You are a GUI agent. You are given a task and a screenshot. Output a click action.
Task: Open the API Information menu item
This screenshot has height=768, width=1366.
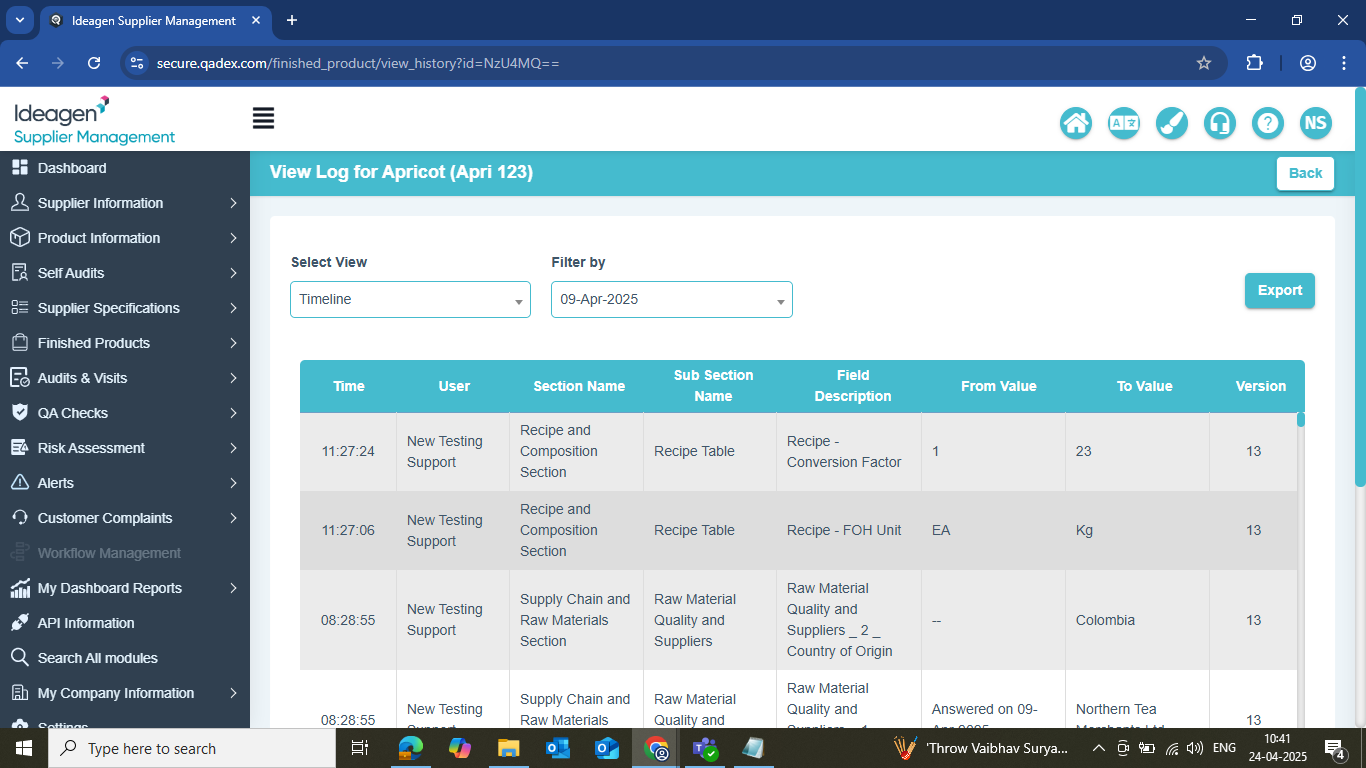(x=125, y=623)
